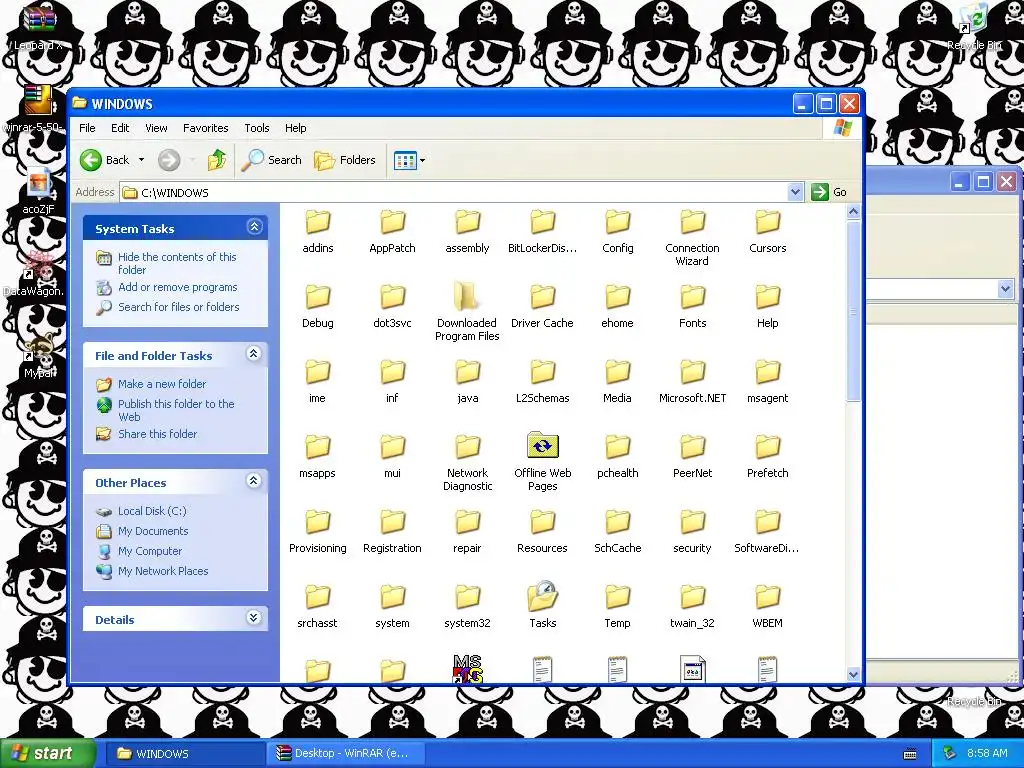Toggle the Folders pane
The width and height of the screenshot is (1024, 768).
coord(345,160)
